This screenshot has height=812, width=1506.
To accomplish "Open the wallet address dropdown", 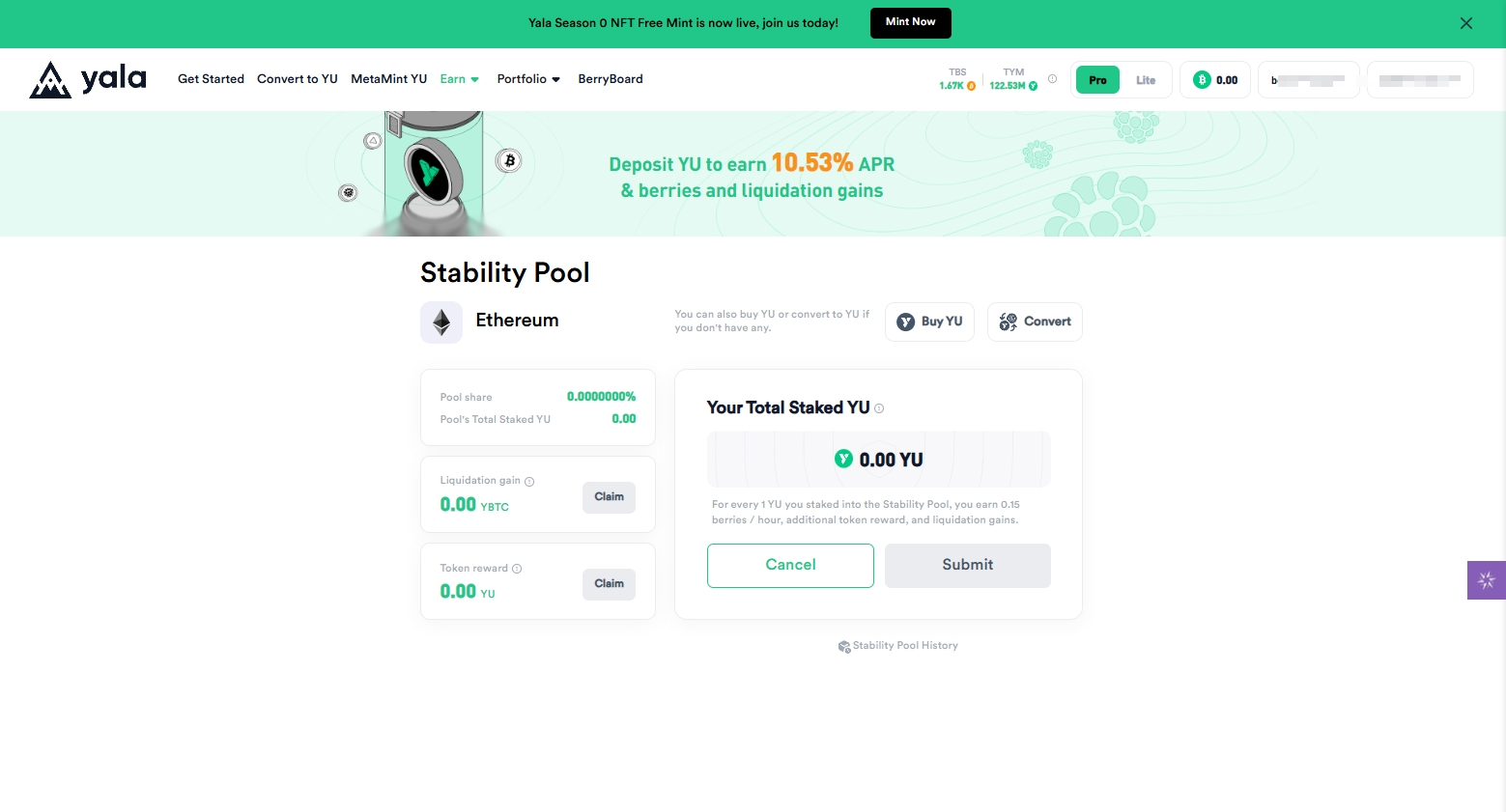I will point(1308,80).
